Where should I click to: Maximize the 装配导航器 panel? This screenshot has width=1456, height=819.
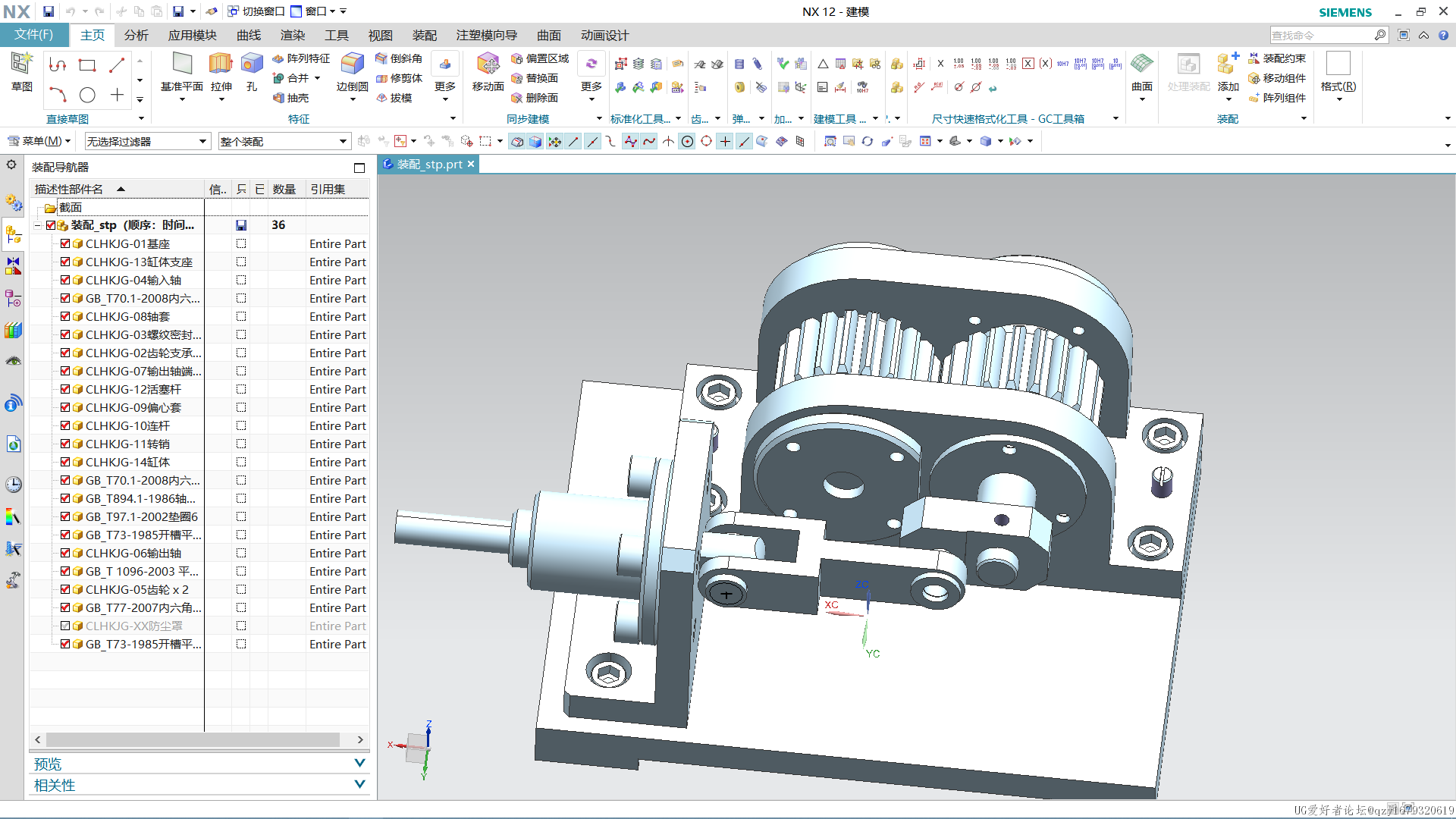tap(359, 168)
